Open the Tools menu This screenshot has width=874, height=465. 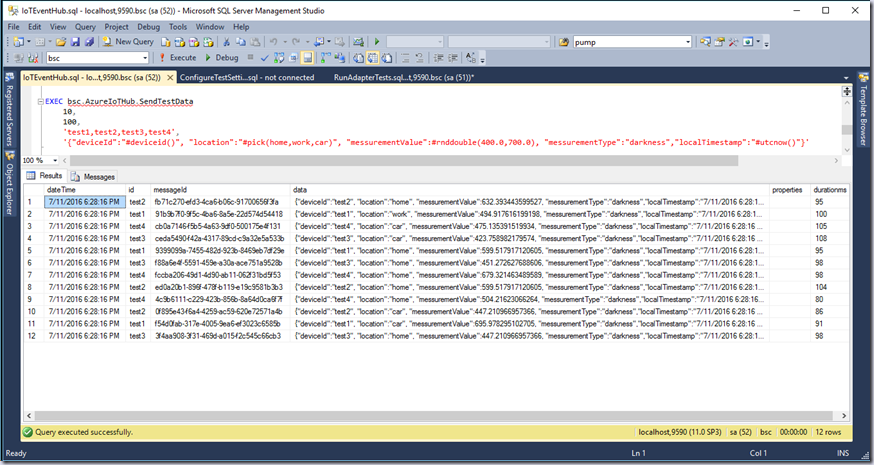178,26
